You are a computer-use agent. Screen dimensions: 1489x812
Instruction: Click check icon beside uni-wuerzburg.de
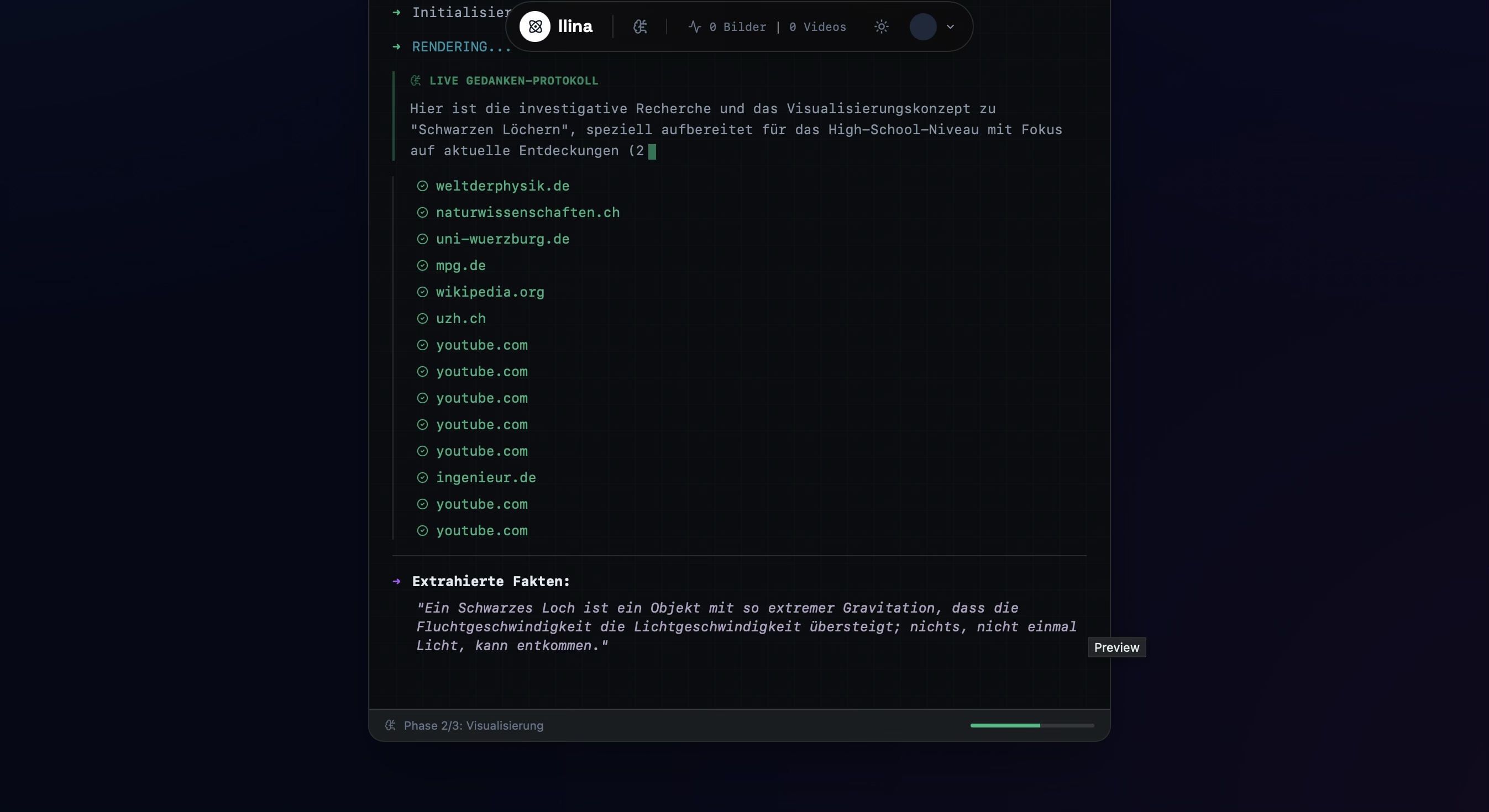point(422,239)
